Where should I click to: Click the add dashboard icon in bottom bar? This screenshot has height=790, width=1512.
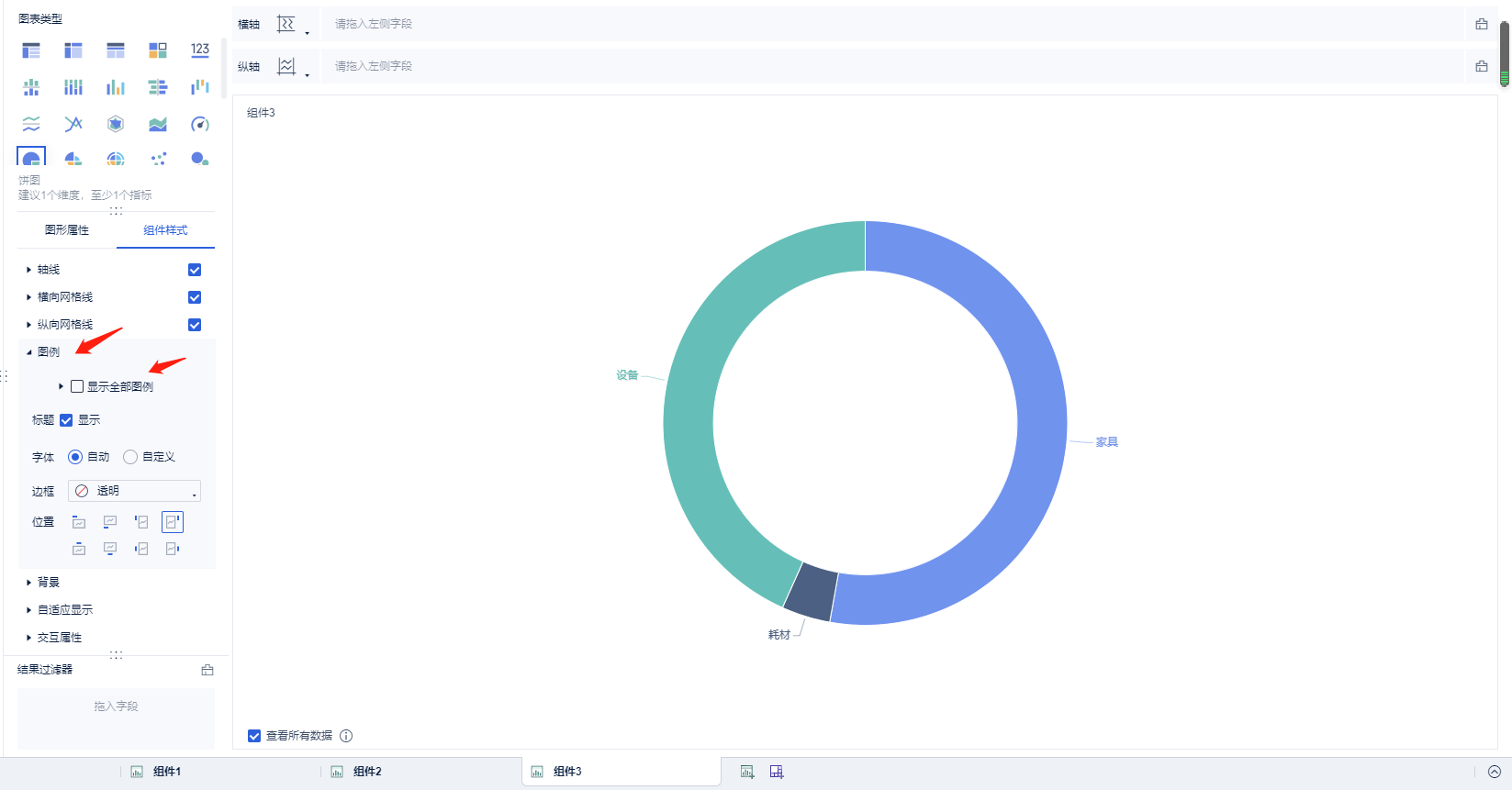point(777,772)
